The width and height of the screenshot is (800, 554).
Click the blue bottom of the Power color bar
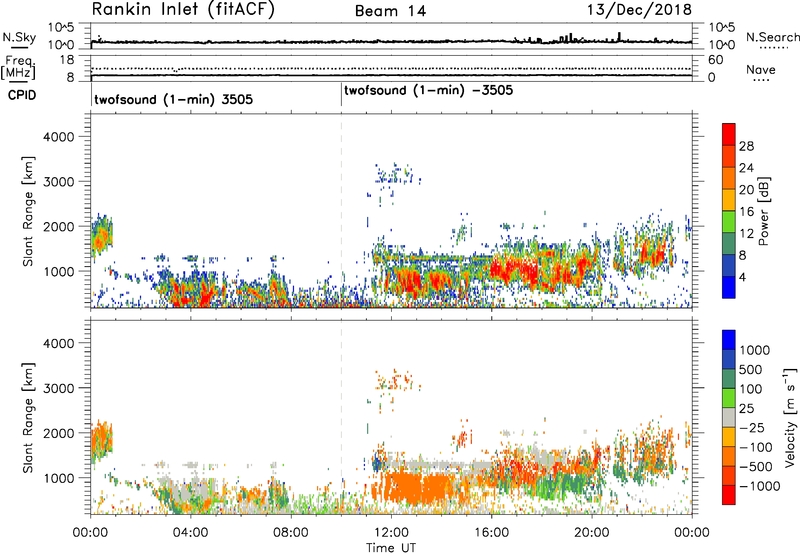(729, 287)
